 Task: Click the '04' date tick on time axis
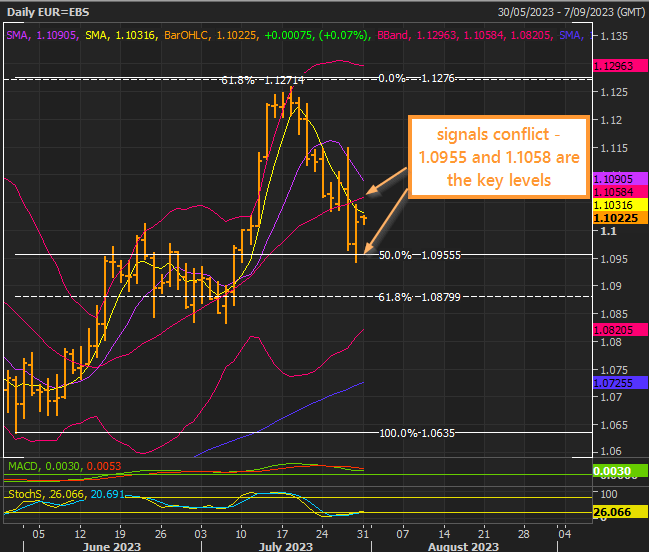click(x=565, y=534)
